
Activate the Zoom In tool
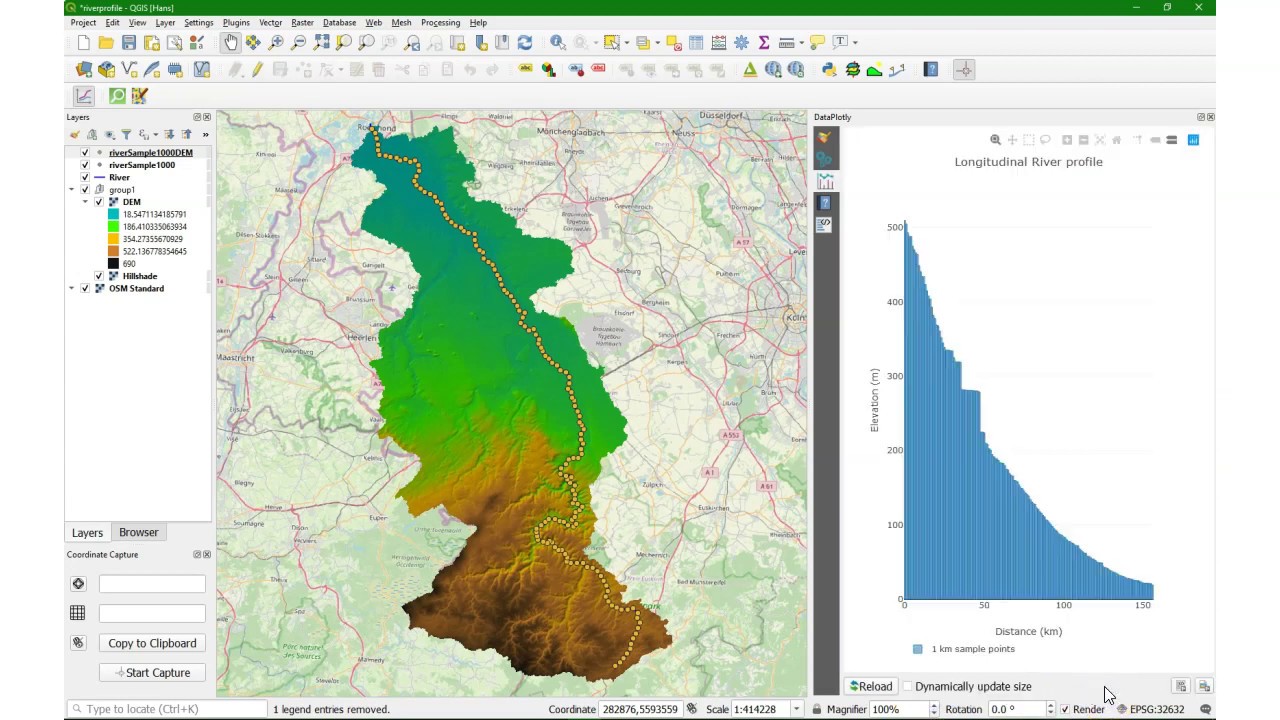pos(276,42)
